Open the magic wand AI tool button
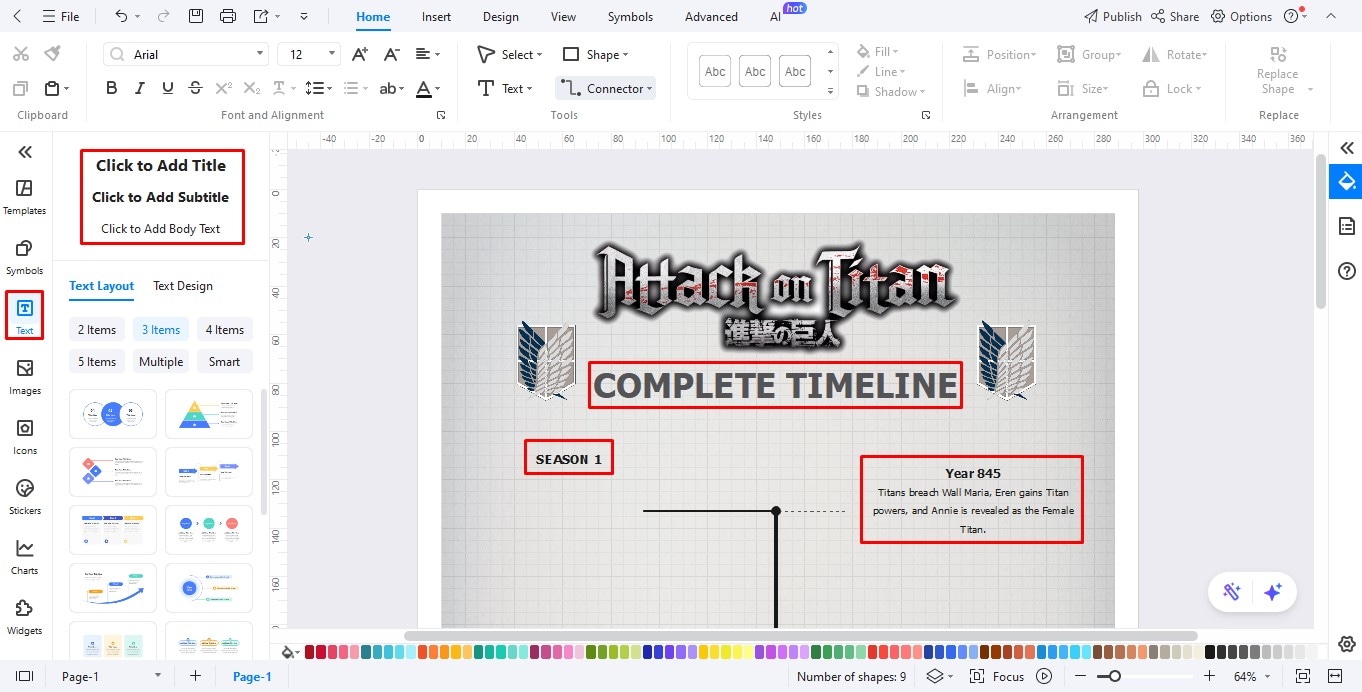The width and height of the screenshot is (1362, 692). (x=1231, y=592)
